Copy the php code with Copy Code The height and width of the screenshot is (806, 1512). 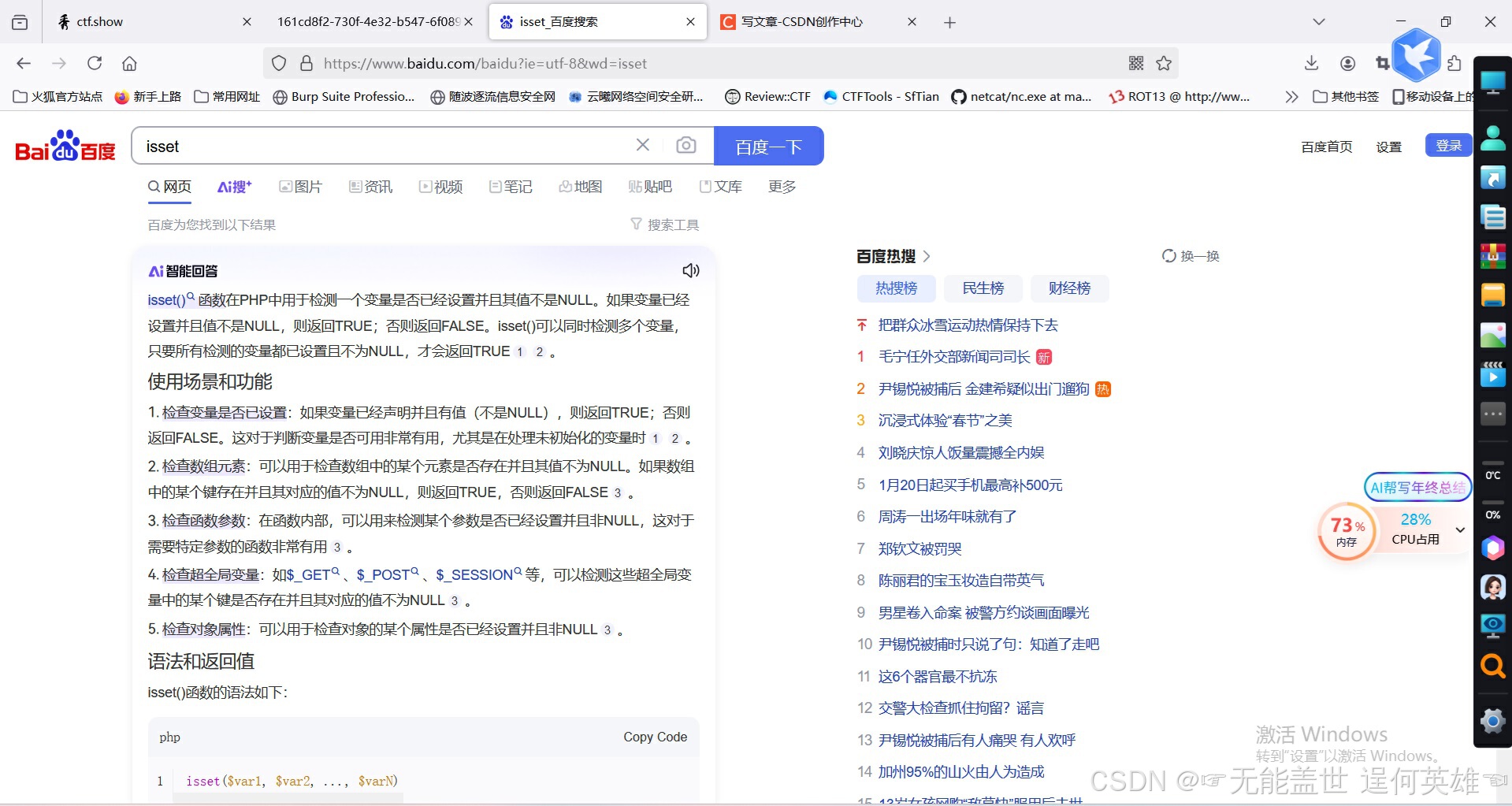click(x=655, y=737)
